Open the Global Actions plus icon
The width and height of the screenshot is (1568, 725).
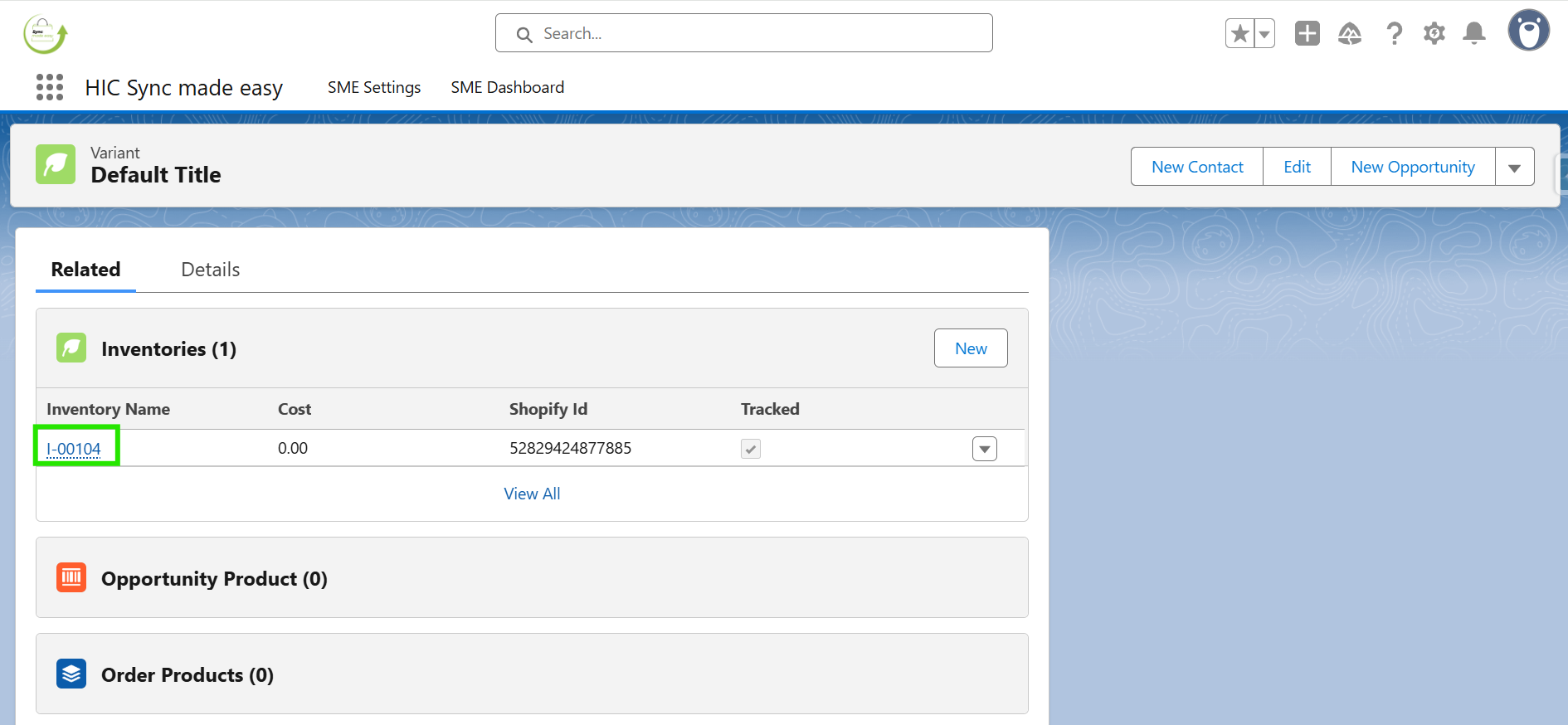pos(1307,33)
